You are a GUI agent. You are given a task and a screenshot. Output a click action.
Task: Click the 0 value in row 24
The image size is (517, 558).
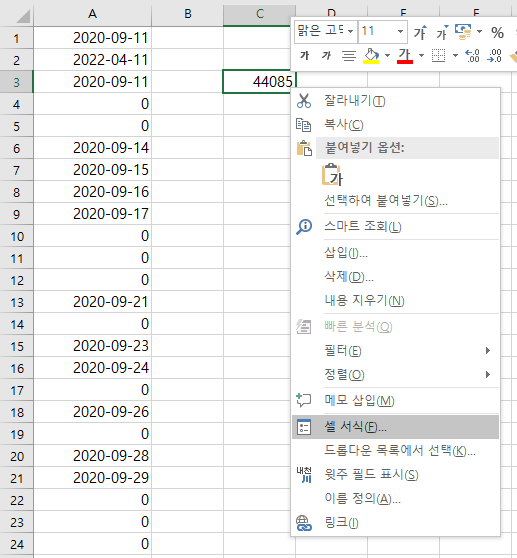pos(144,544)
